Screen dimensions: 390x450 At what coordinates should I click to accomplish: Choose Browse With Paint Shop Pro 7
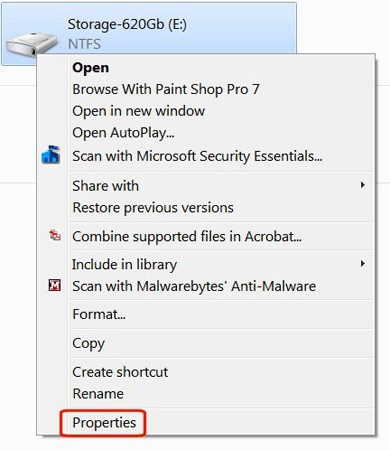pos(166,89)
